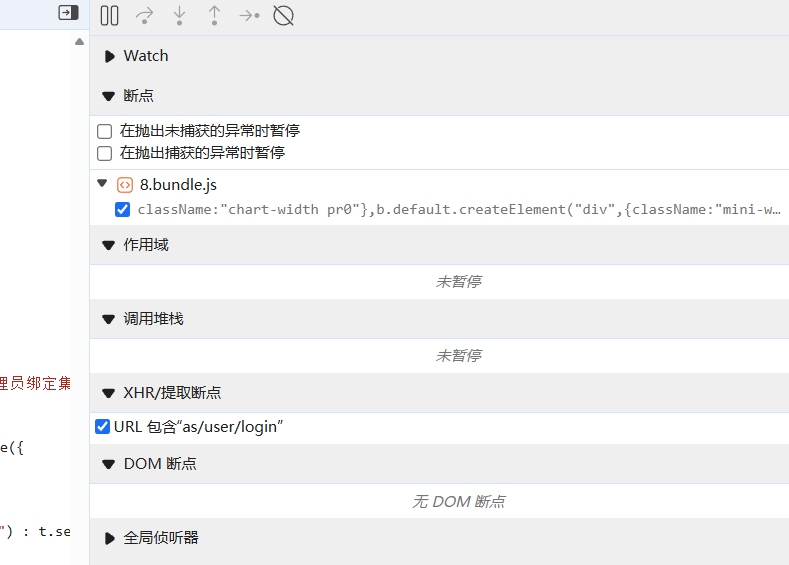Click the 在抛出捕获的异常时暂停 label
The height and width of the screenshot is (565, 789).
(202, 153)
